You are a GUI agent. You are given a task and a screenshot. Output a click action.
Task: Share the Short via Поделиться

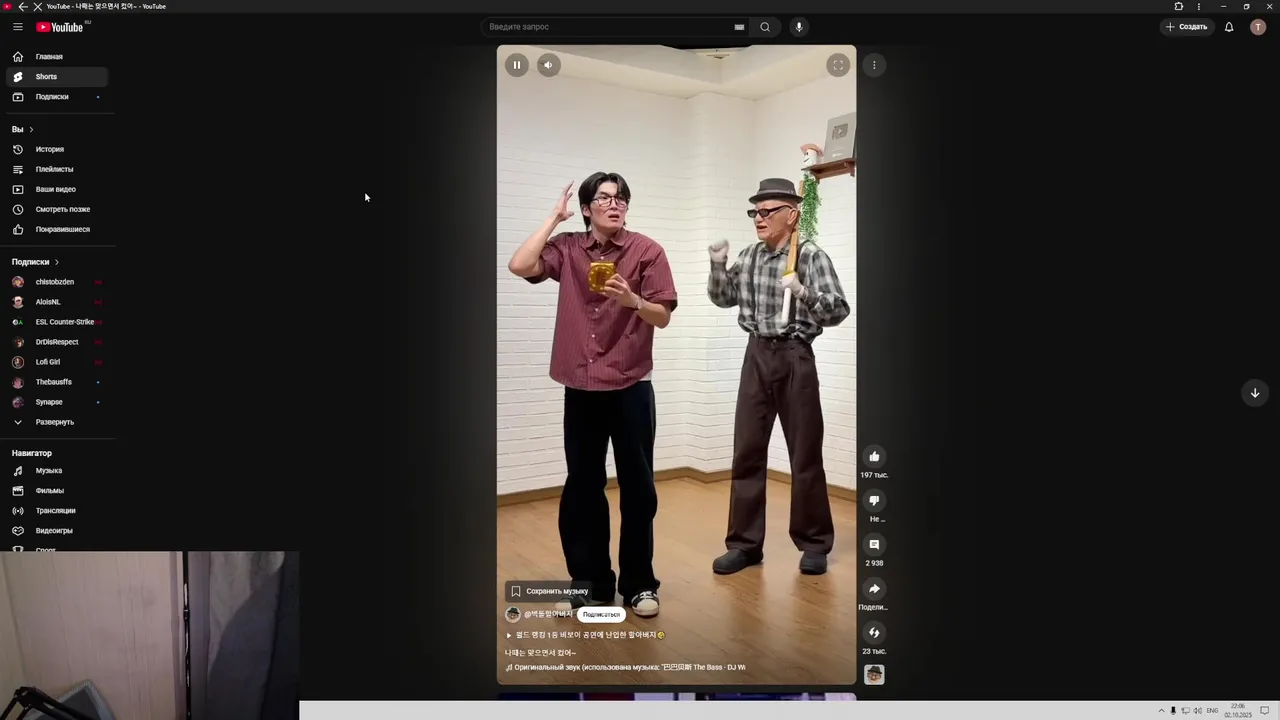[x=874, y=588]
